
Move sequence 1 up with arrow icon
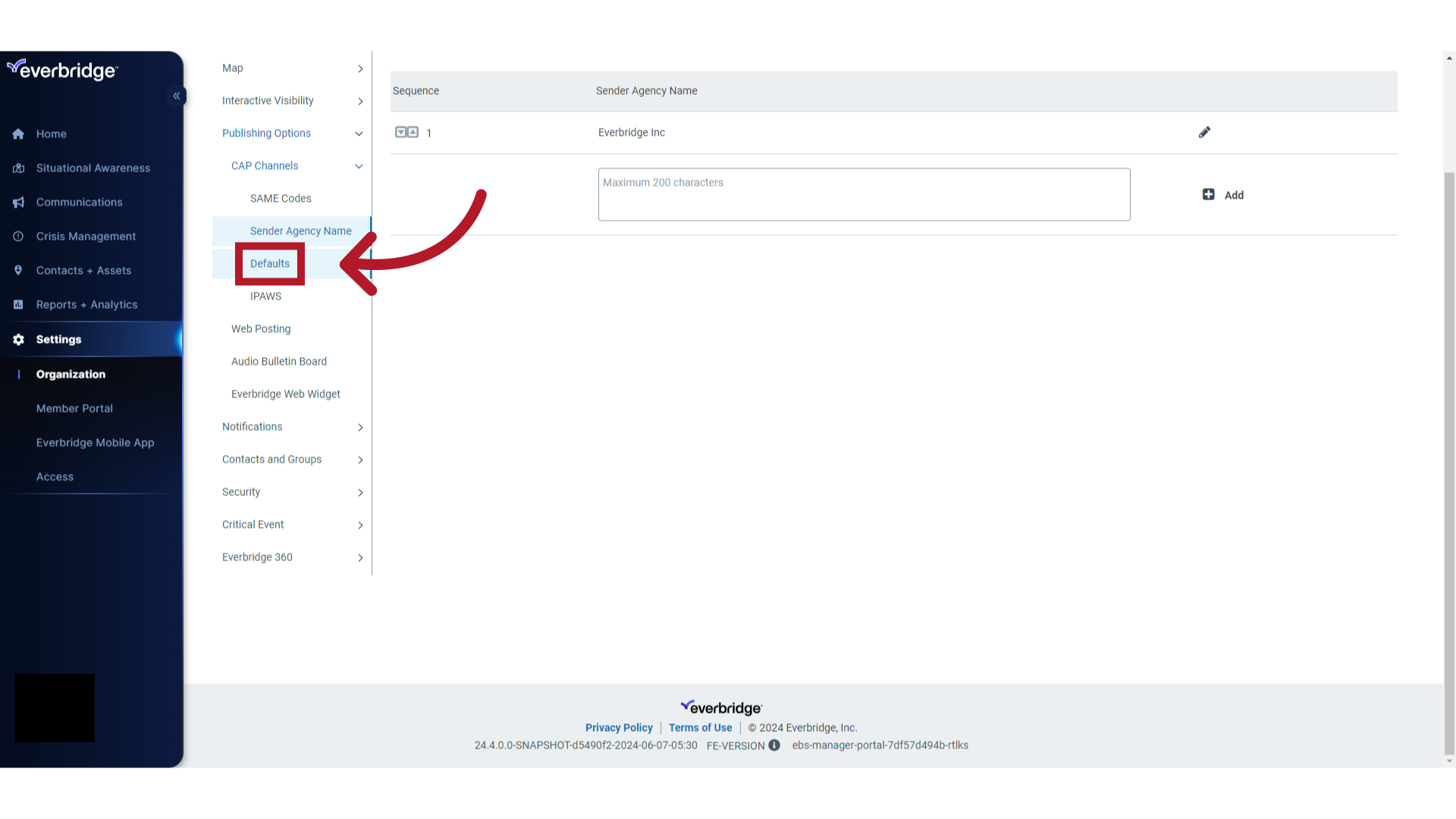(x=413, y=132)
